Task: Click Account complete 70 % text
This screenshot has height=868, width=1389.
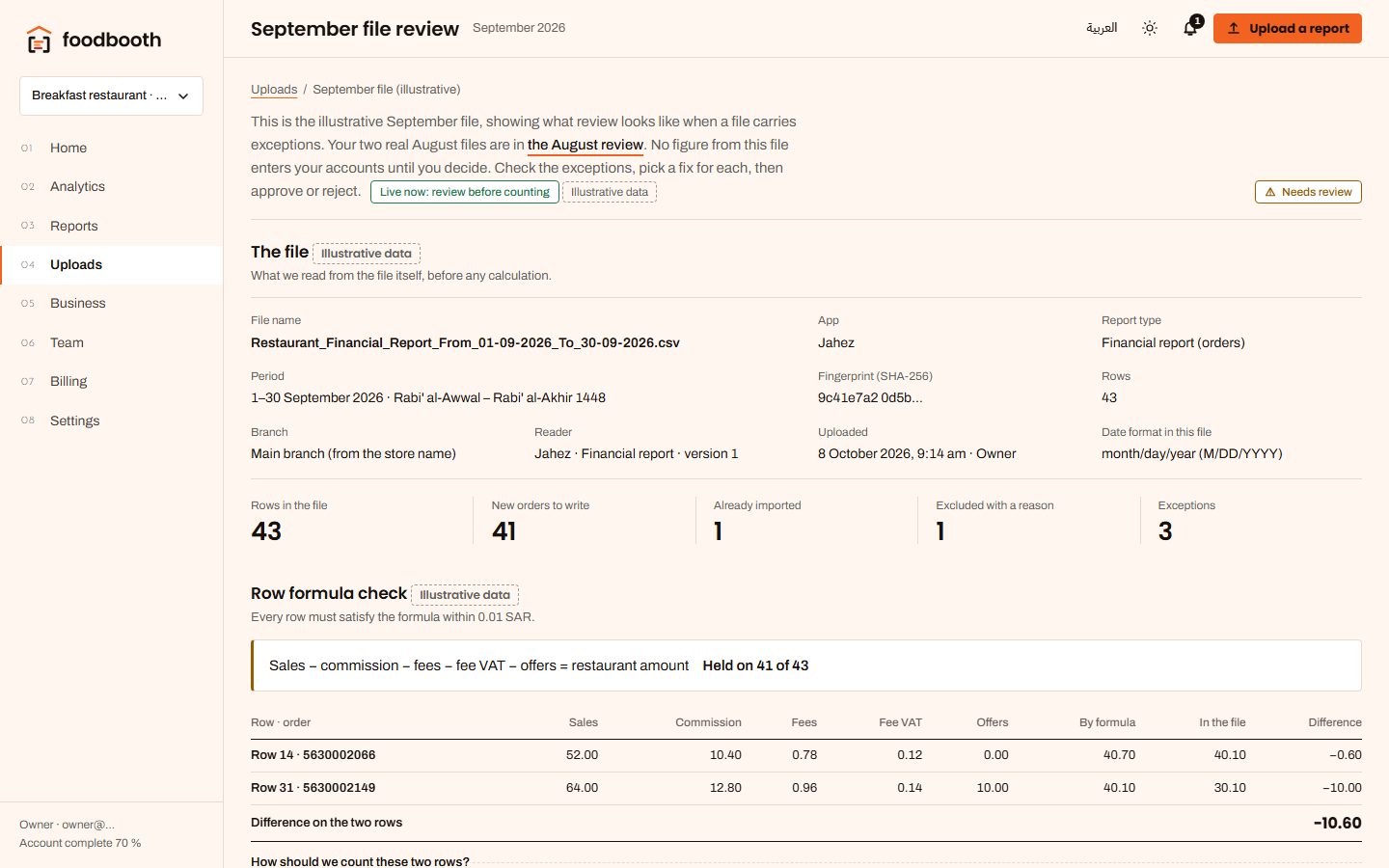Action: click(x=80, y=843)
